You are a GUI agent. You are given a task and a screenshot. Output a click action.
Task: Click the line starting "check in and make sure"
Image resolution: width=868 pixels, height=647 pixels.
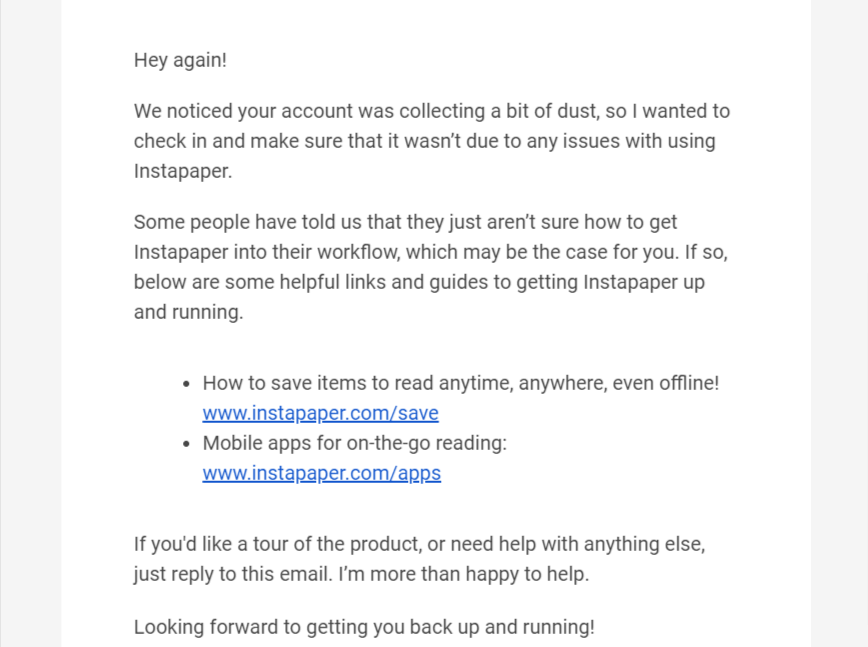pyautogui.click(x=424, y=141)
